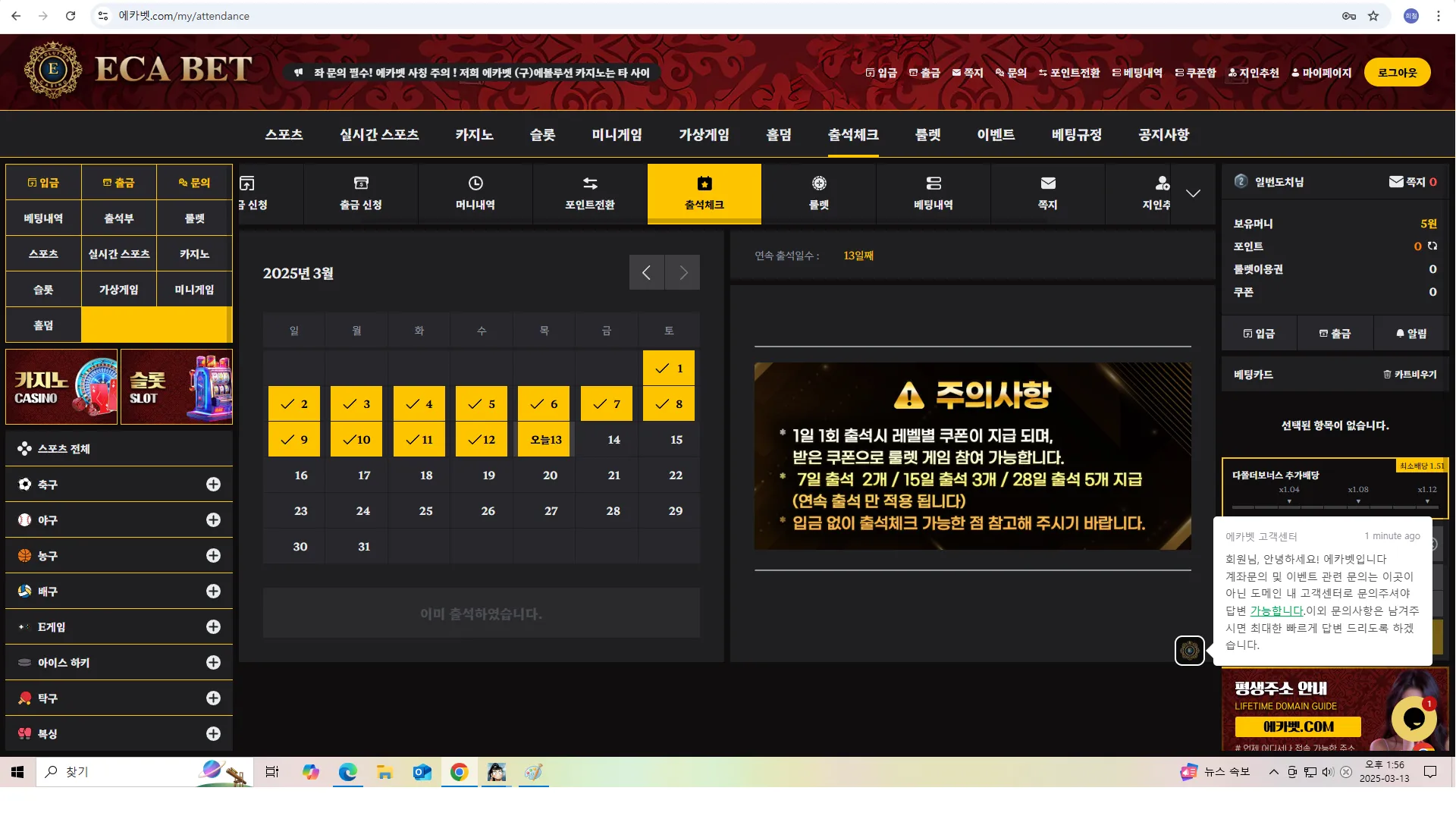The height and width of the screenshot is (819, 1456).
Task: Expand the 축구 sports category
Action: (214, 484)
